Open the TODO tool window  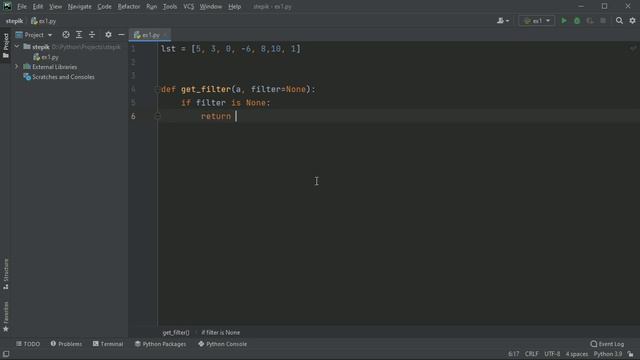coord(28,344)
